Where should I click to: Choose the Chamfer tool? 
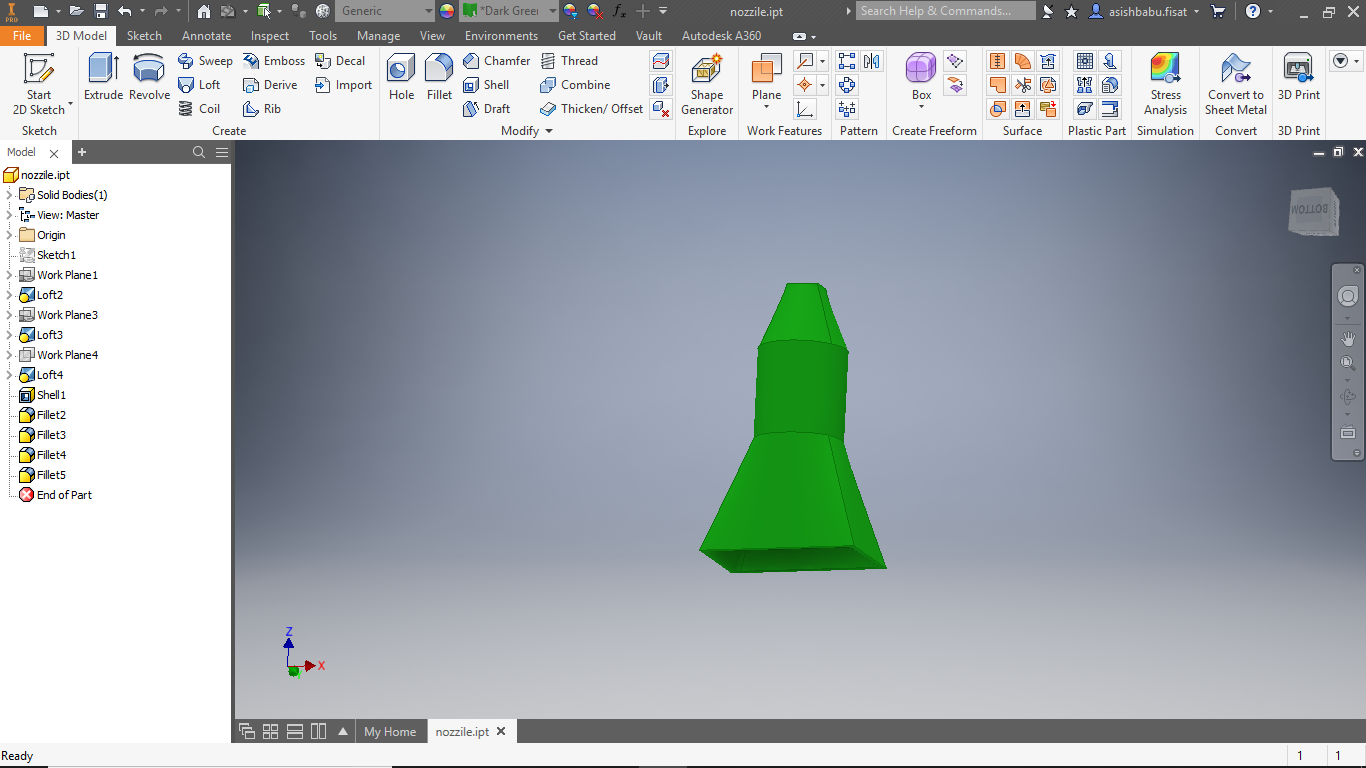coord(496,61)
